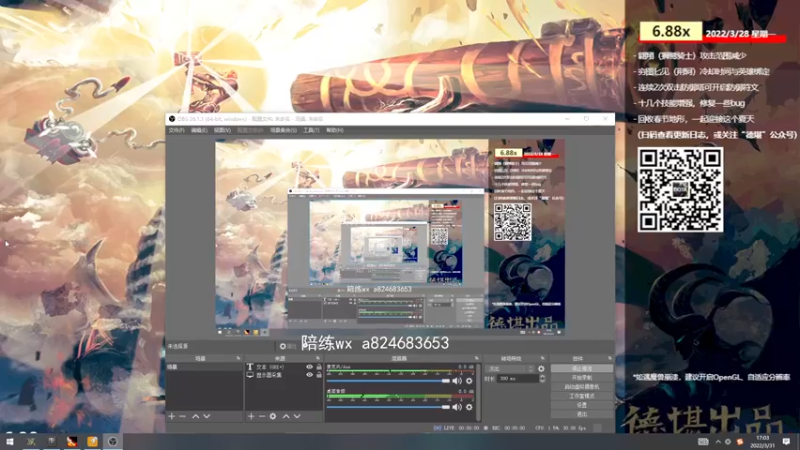Open notification center in system tray

(x=786, y=441)
